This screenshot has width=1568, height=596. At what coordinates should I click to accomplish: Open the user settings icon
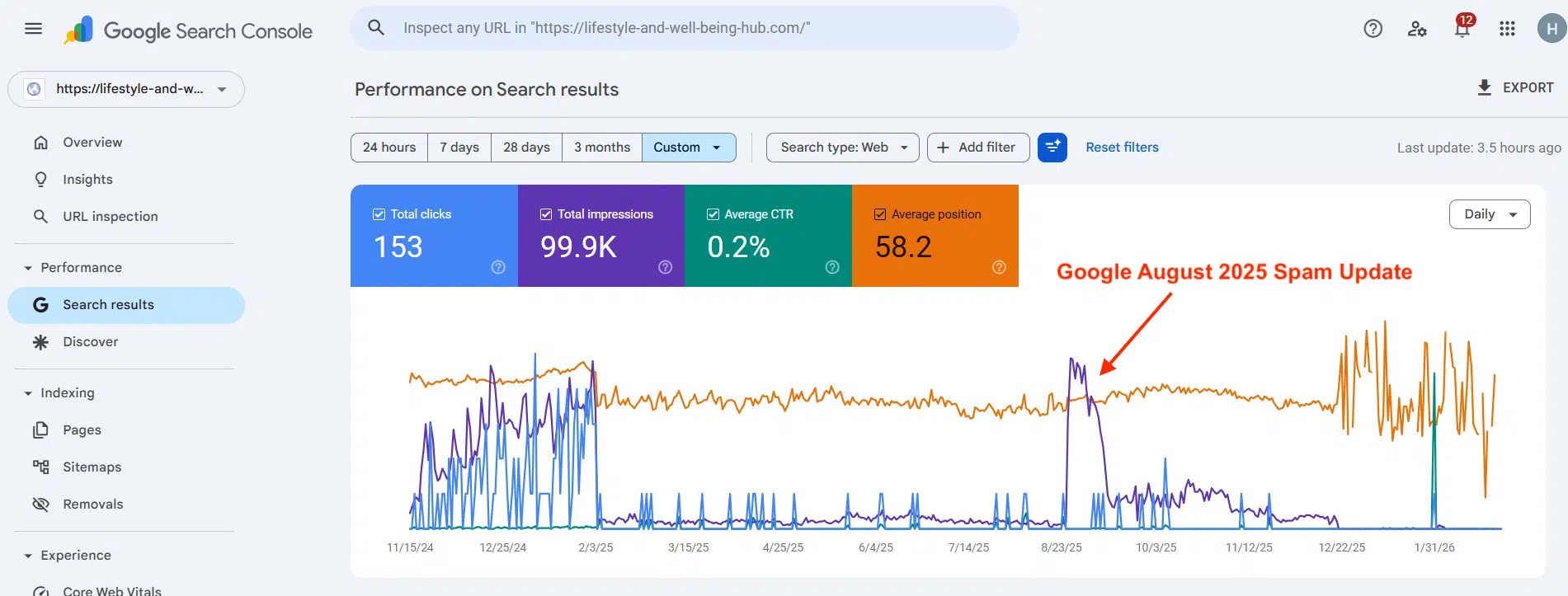[x=1417, y=29]
